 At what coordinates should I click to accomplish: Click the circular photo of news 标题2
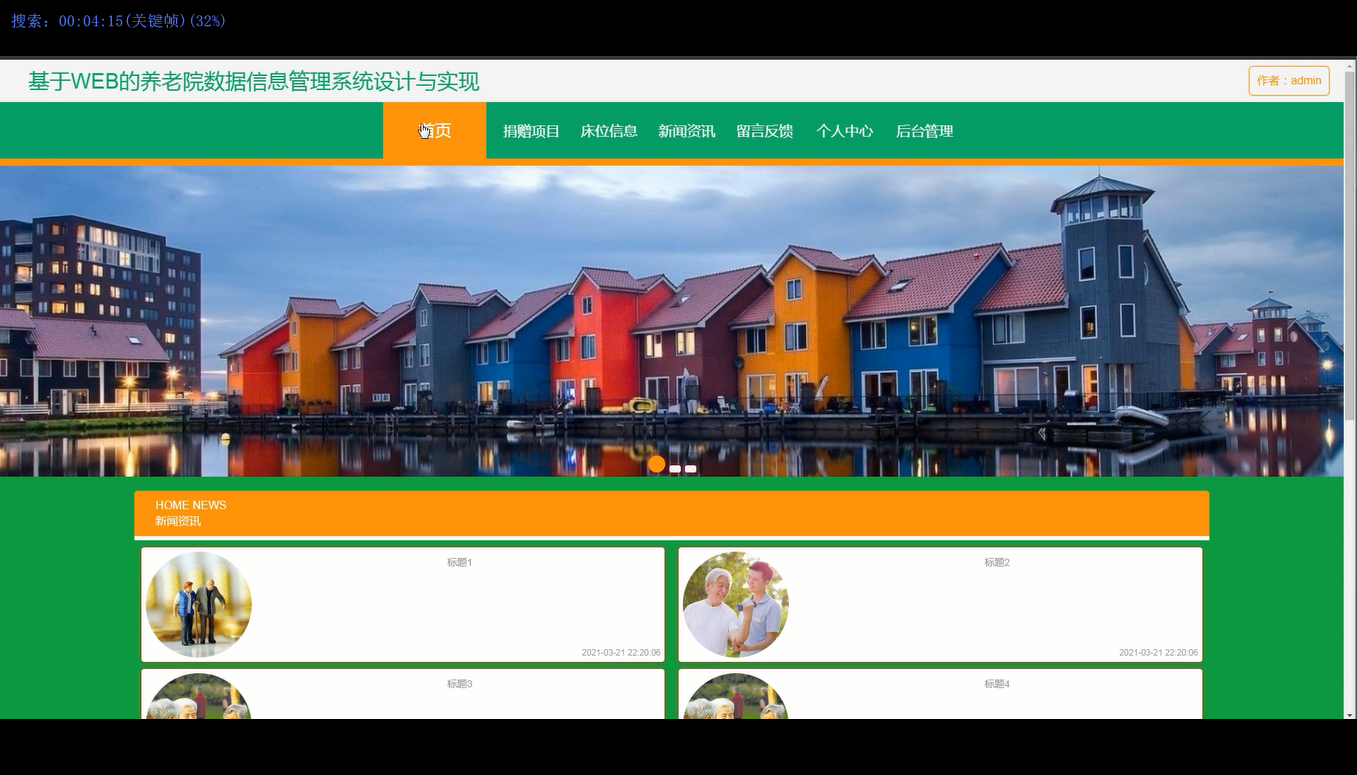pyautogui.click(x=735, y=604)
